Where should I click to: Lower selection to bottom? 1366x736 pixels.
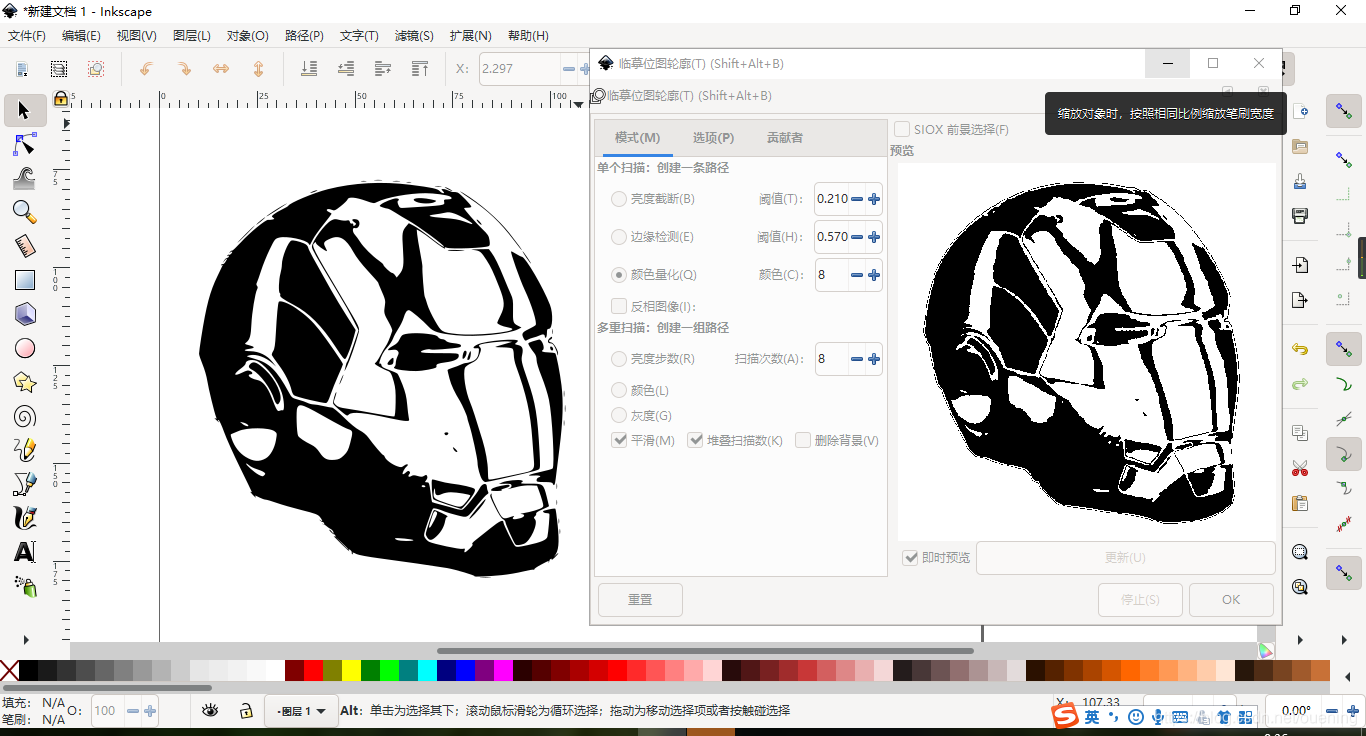point(309,69)
